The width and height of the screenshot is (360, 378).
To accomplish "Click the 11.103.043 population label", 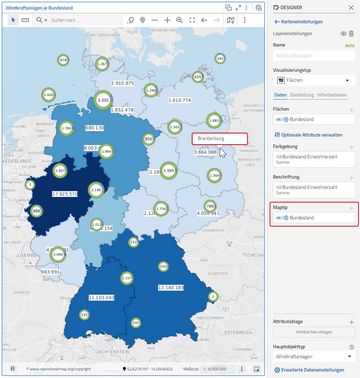I will (x=101, y=297).
